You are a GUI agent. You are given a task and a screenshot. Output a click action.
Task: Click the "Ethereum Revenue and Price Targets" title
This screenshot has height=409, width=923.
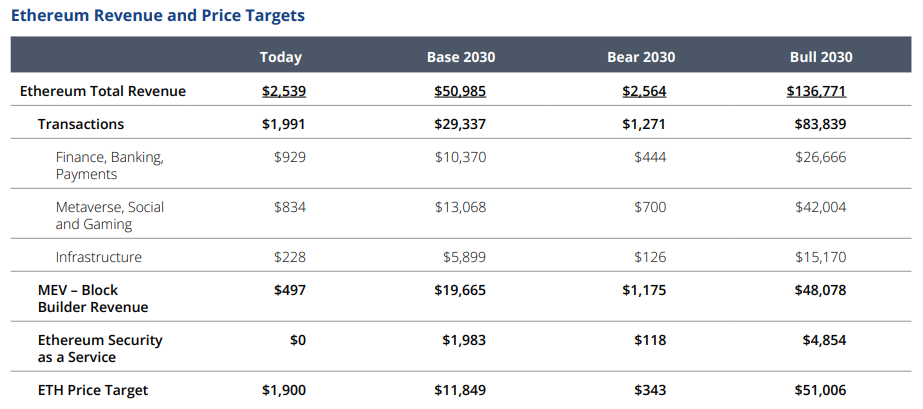158,16
